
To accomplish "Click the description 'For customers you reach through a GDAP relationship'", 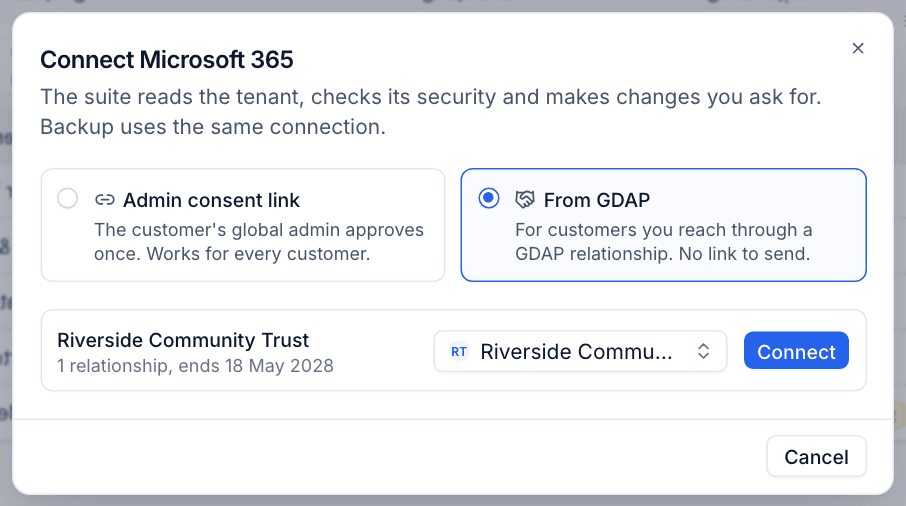I will point(664,242).
